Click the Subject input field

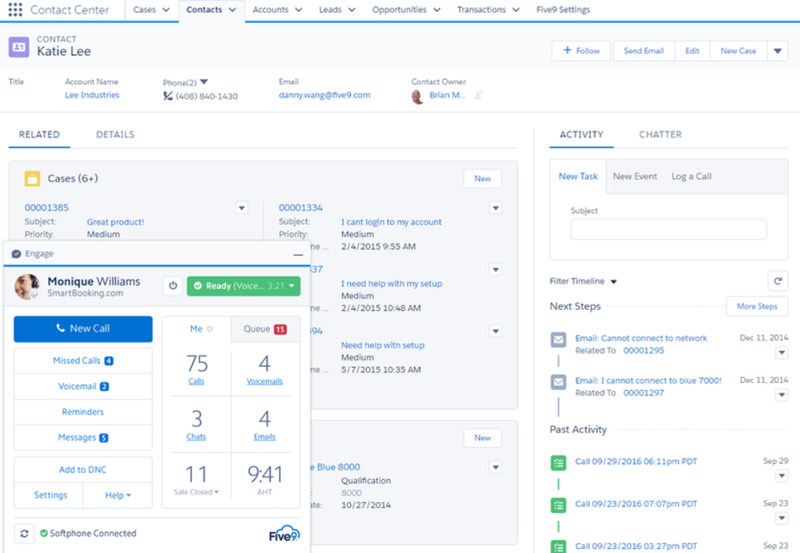tap(668, 230)
